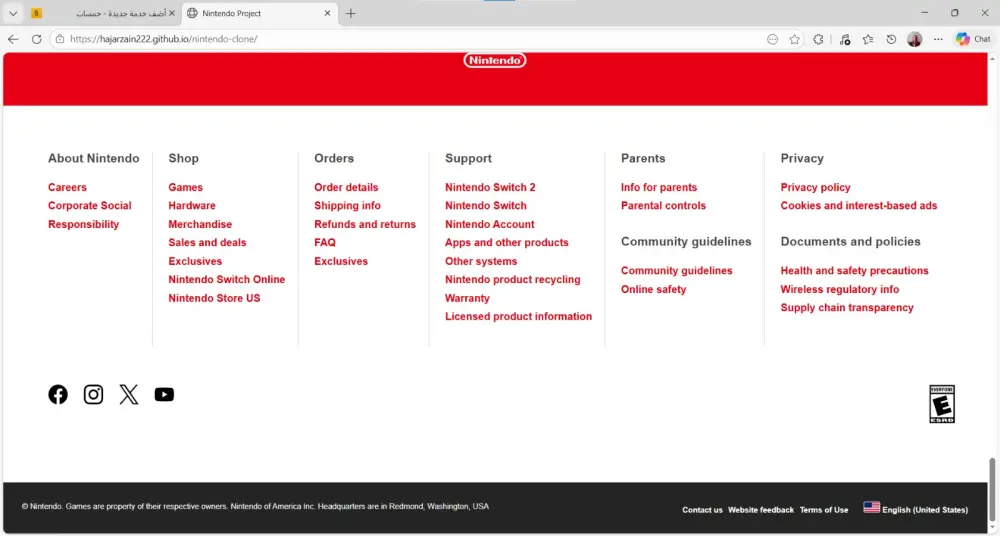
Task: Open Cookies and interest-based ads link
Action: point(859,205)
